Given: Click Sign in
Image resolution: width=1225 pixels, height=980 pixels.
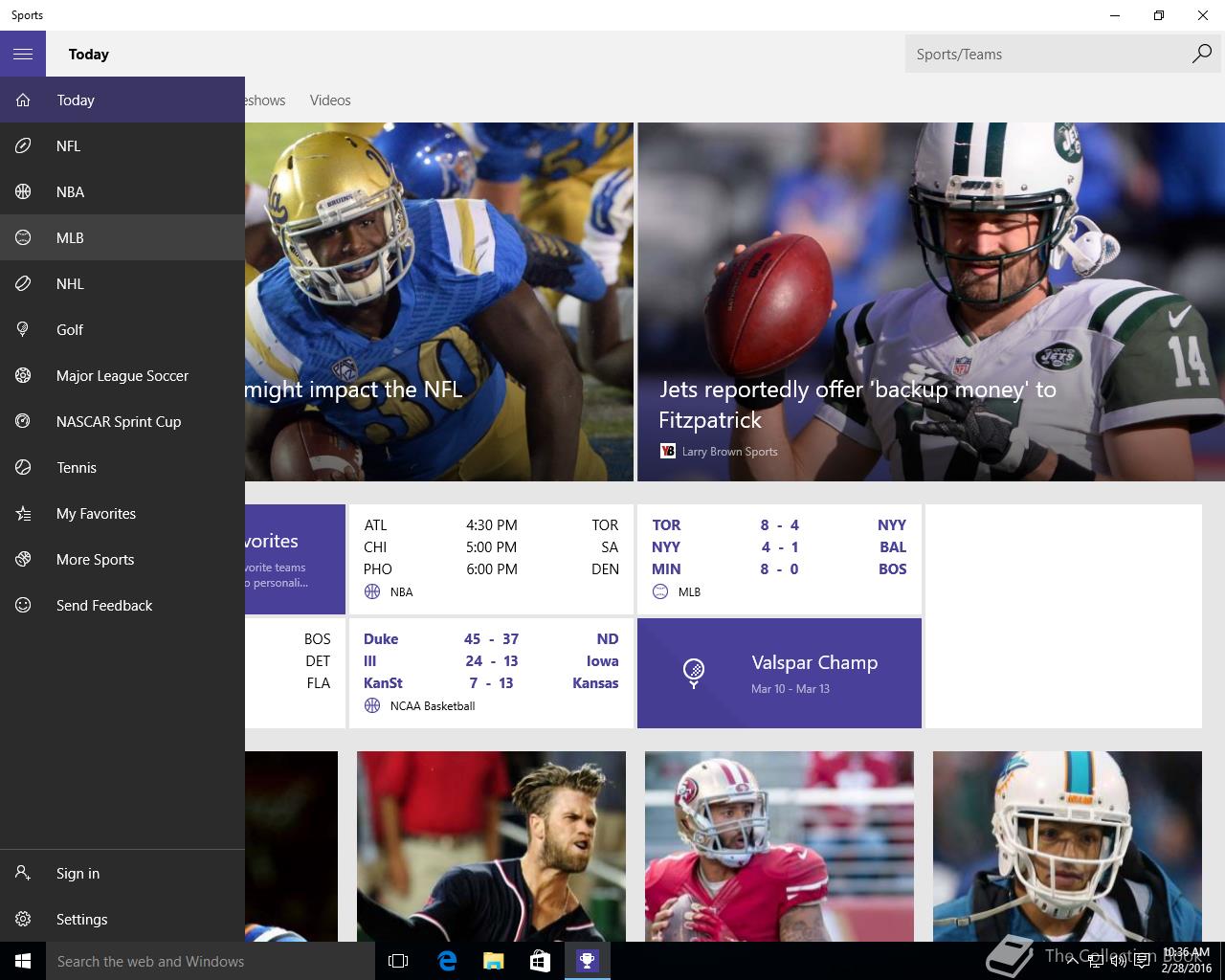Looking at the screenshot, I should pos(122,873).
